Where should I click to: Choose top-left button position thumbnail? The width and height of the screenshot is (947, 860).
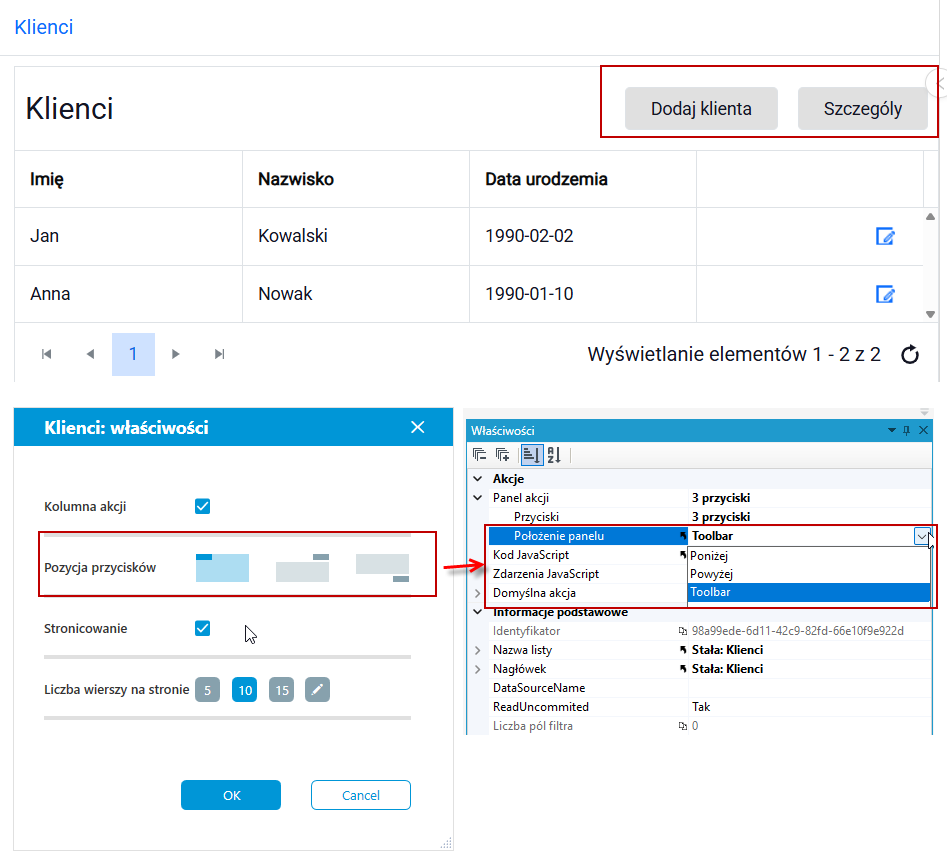(222, 568)
